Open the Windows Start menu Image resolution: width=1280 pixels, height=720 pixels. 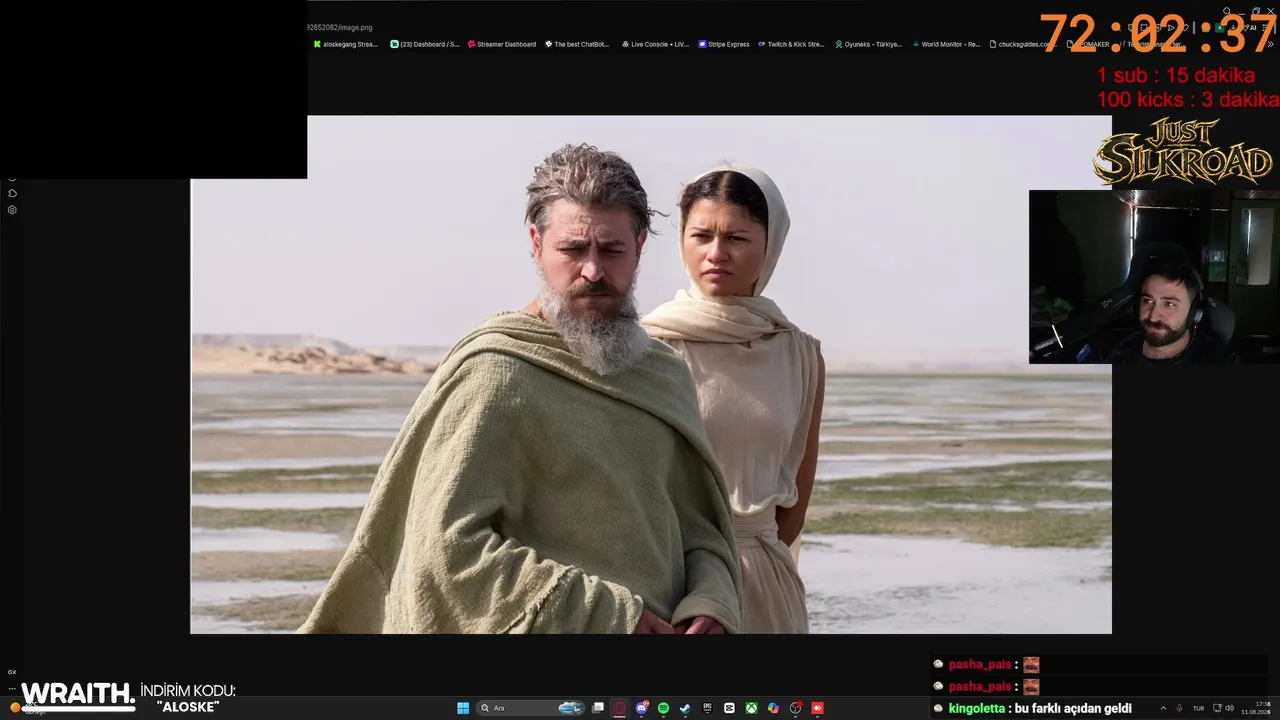(463, 708)
